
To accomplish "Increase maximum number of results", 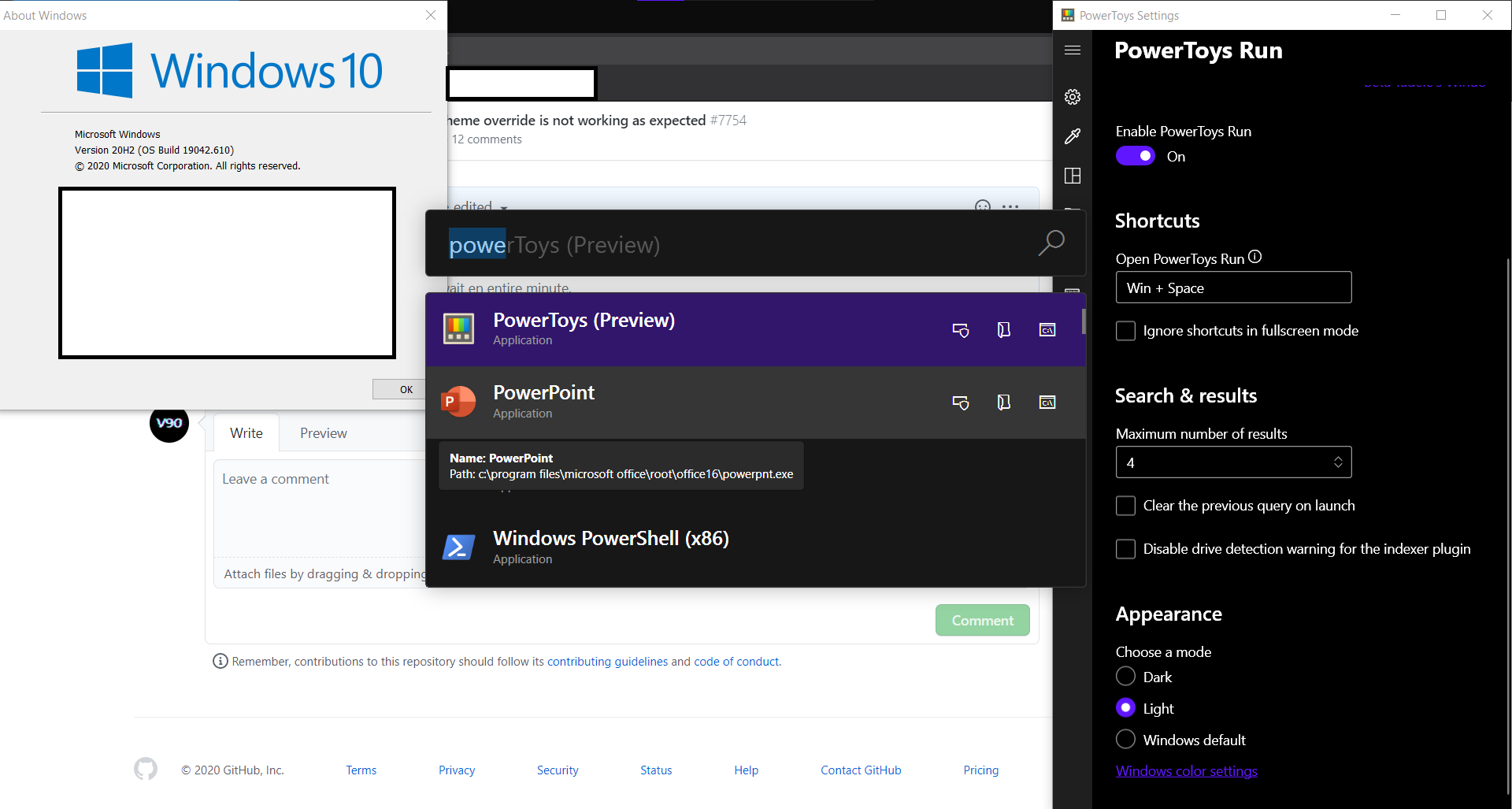I will 1338,457.
